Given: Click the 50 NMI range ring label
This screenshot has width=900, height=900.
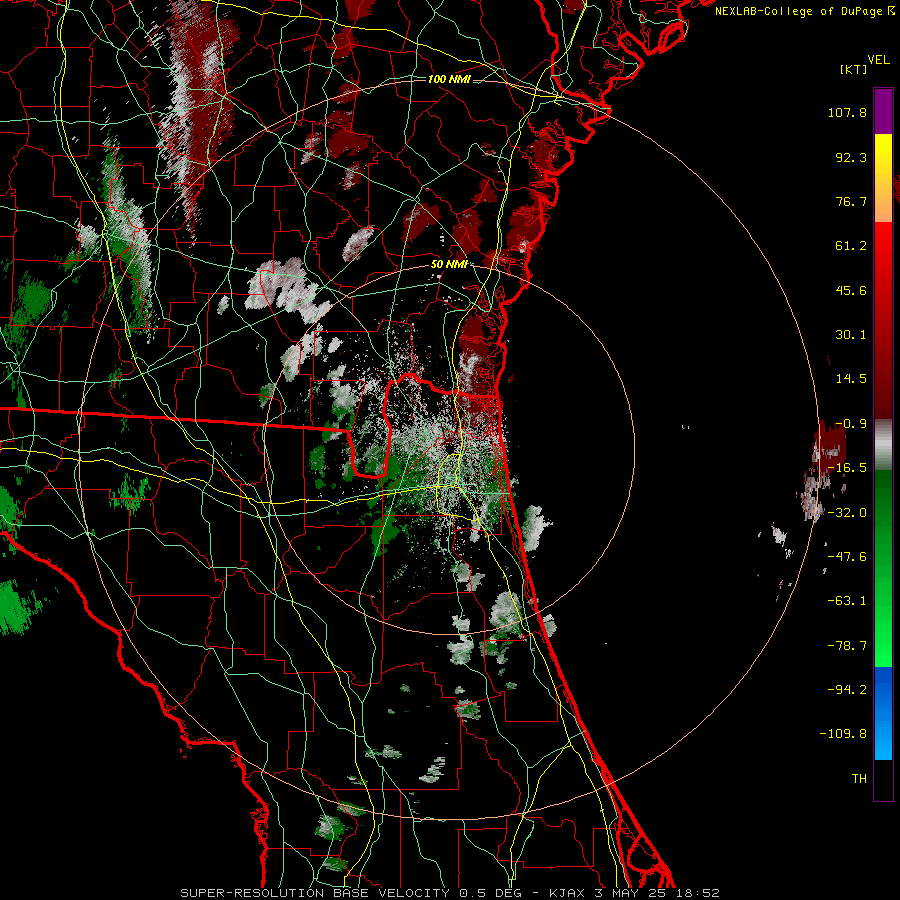Looking at the screenshot, I should pos(449,265).
